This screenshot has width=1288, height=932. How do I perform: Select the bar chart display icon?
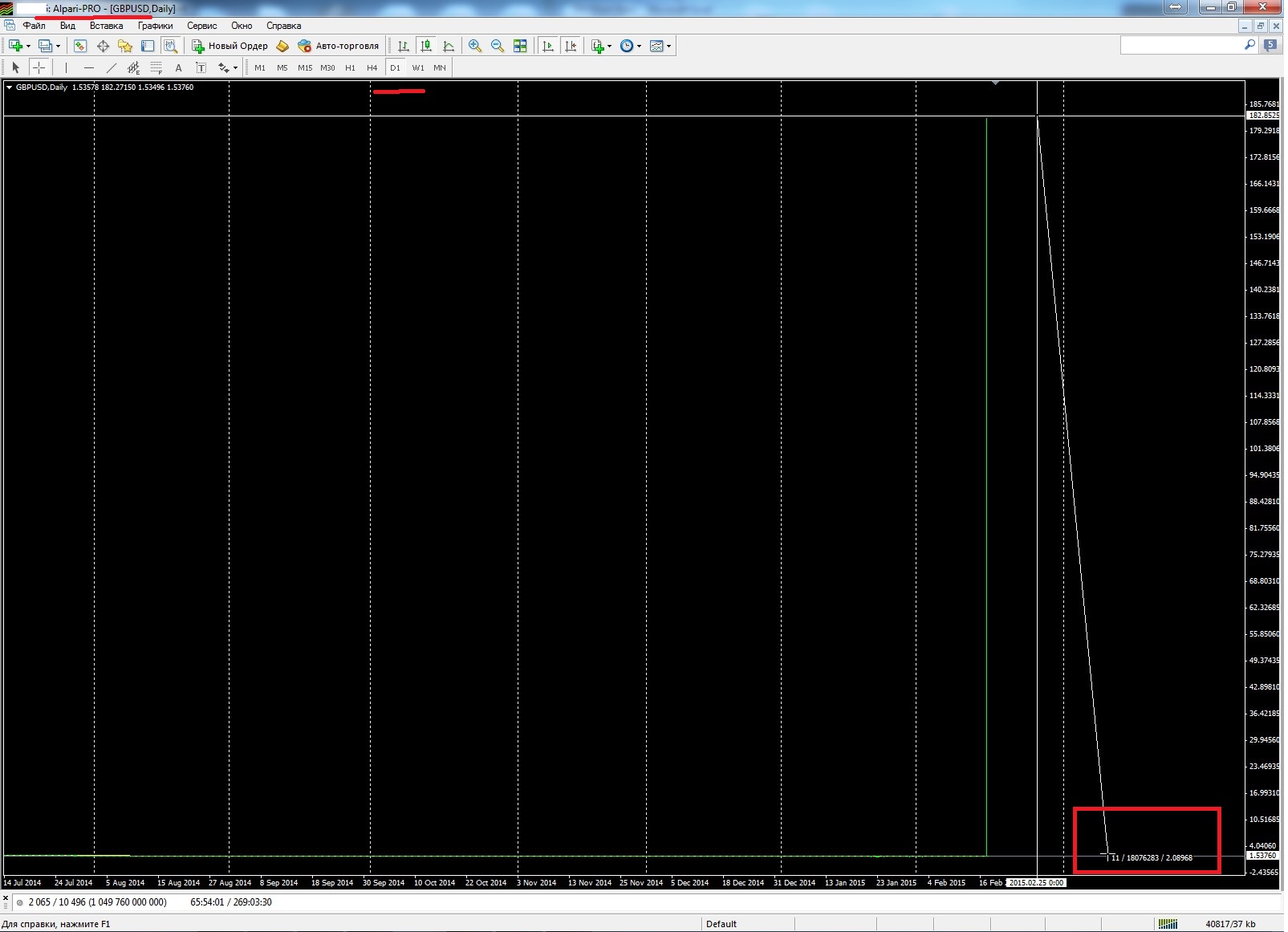pyautogui.click(x=404, y=46)
